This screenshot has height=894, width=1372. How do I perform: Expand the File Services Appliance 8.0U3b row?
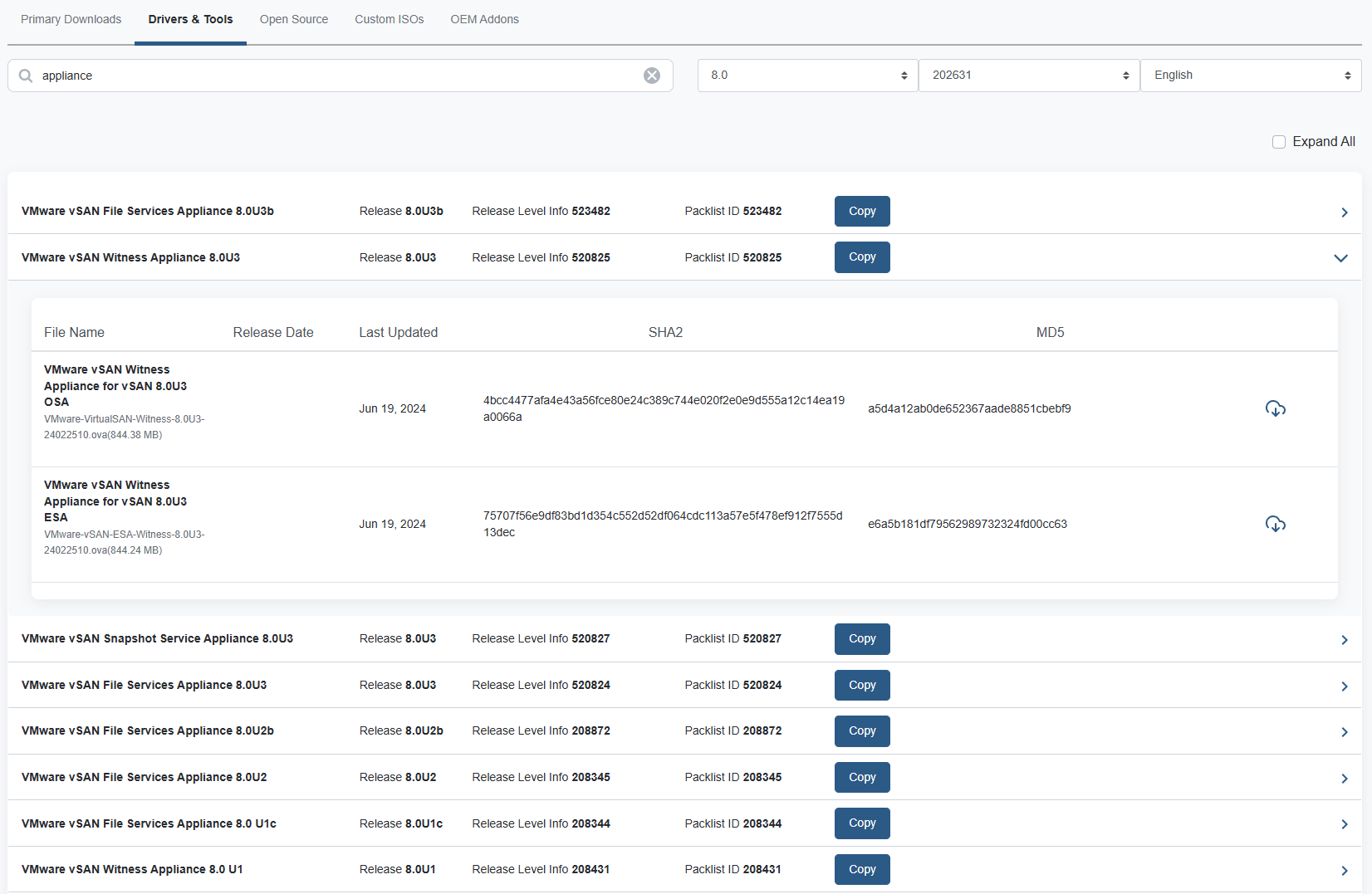[1344, 213]
